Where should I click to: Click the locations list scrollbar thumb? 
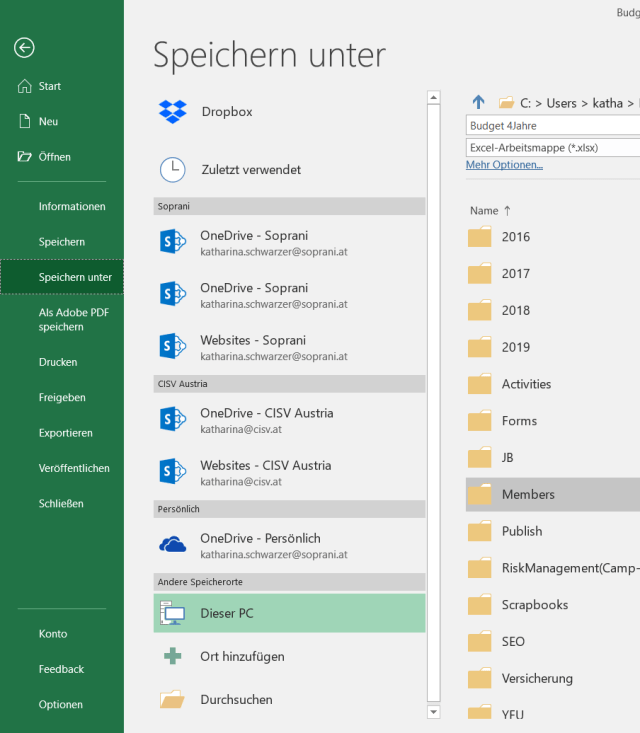pos(433,403)
